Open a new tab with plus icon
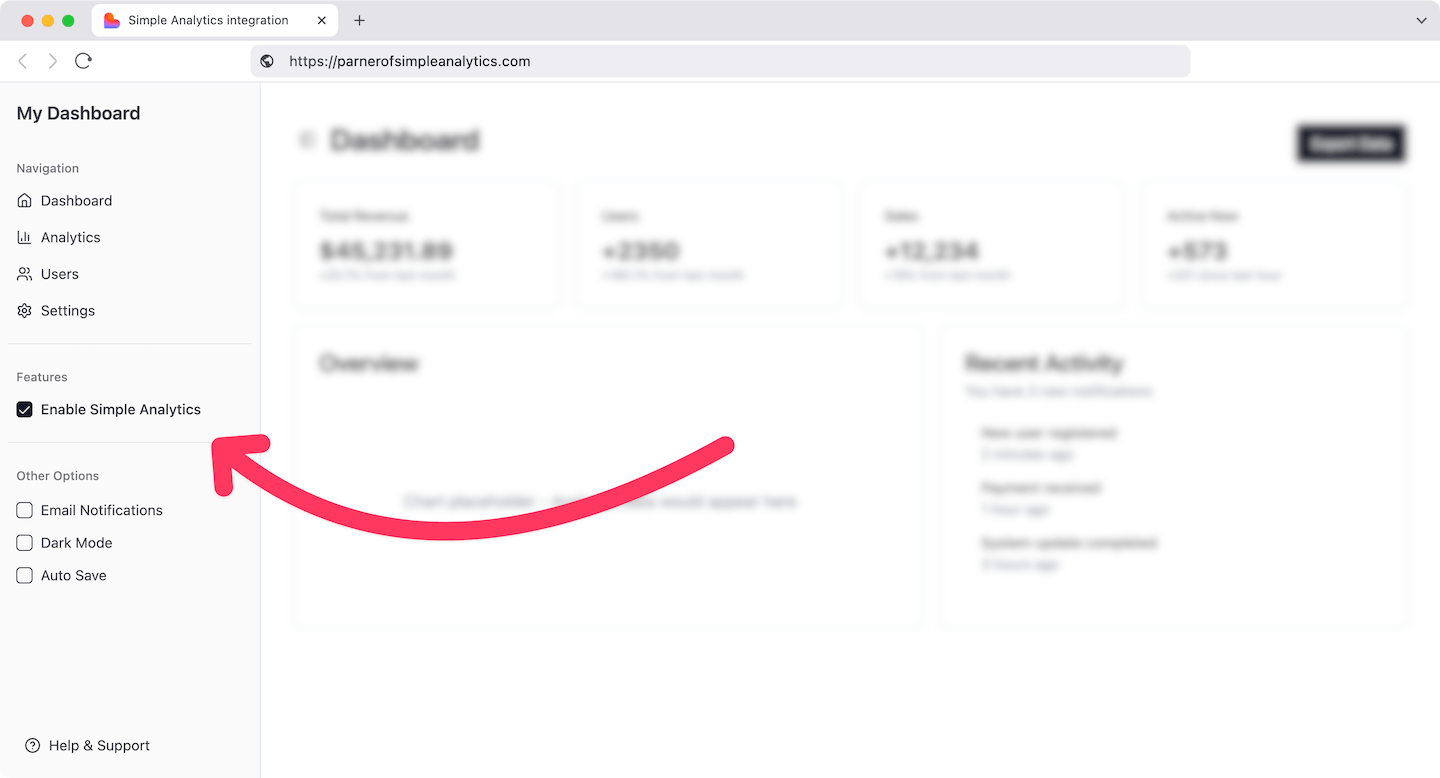Viewport: 1440px width, 778px height. pos(360,20)
